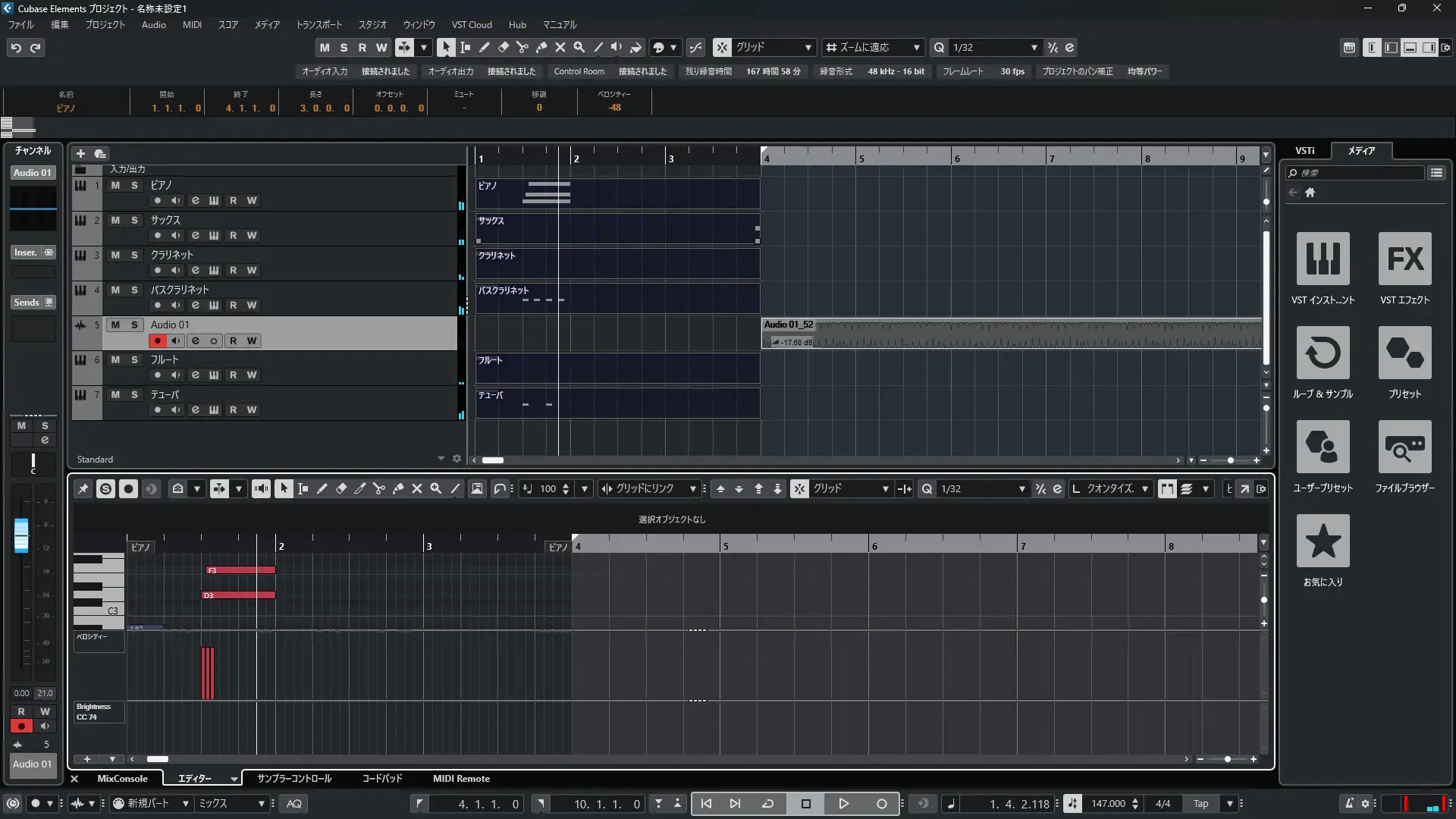
Task: Disable record enable on Audio 01 track
Action: point(158,341)
